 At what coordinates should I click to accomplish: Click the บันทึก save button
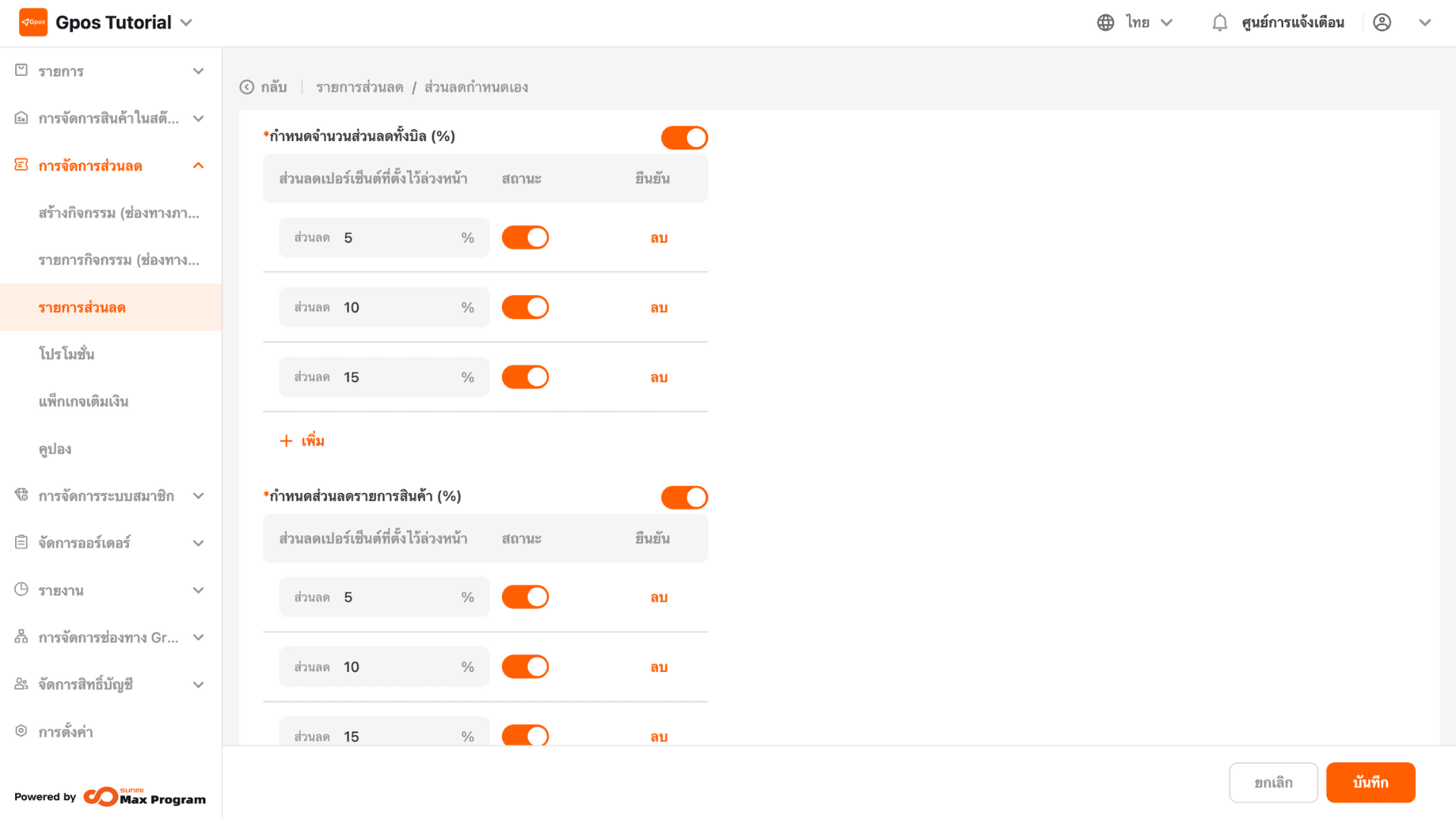[1370, 783]
